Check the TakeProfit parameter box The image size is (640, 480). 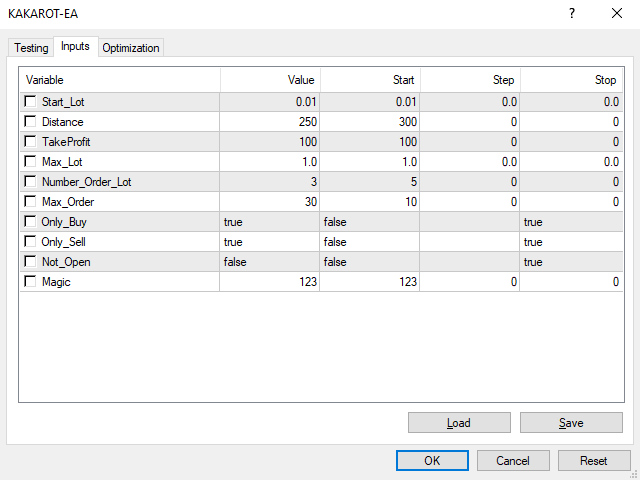click(x=30, y=141)
